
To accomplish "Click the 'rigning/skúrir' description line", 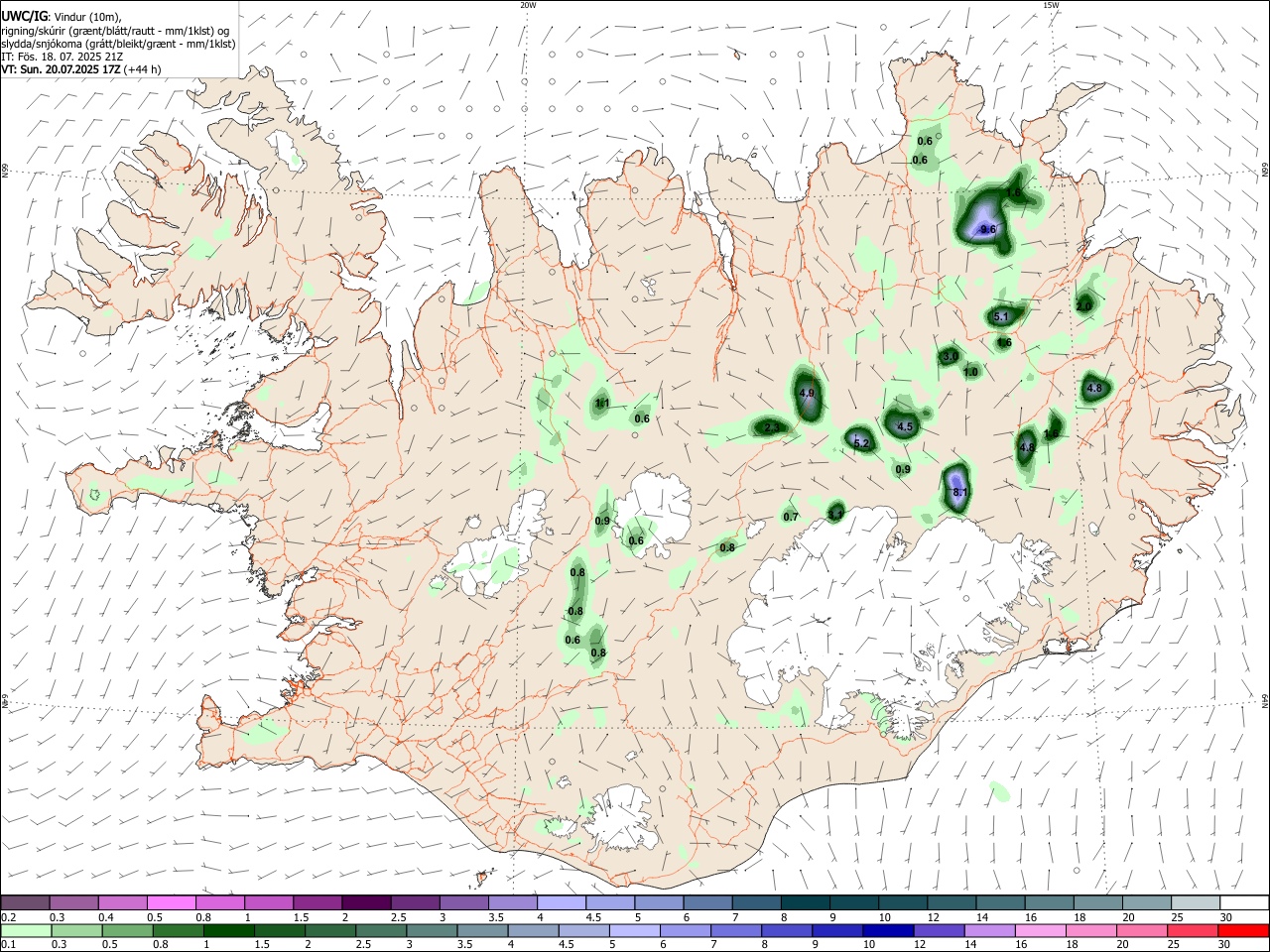I will pyautogui.click(x=114, y=30).
